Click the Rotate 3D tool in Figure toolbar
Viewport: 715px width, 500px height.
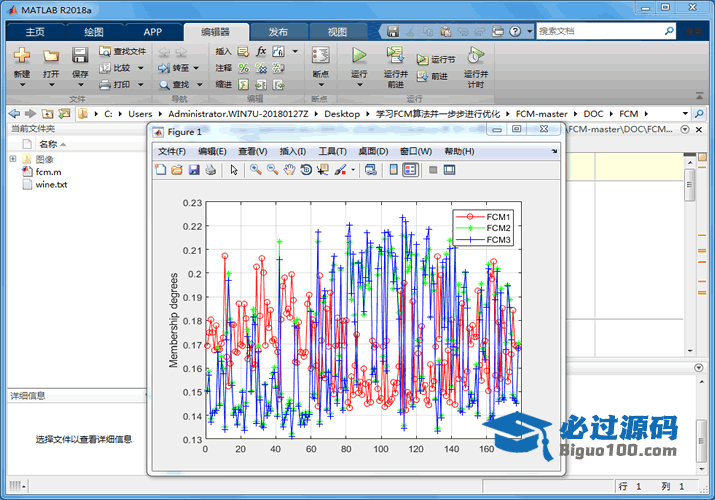click(x=305, y=170)
